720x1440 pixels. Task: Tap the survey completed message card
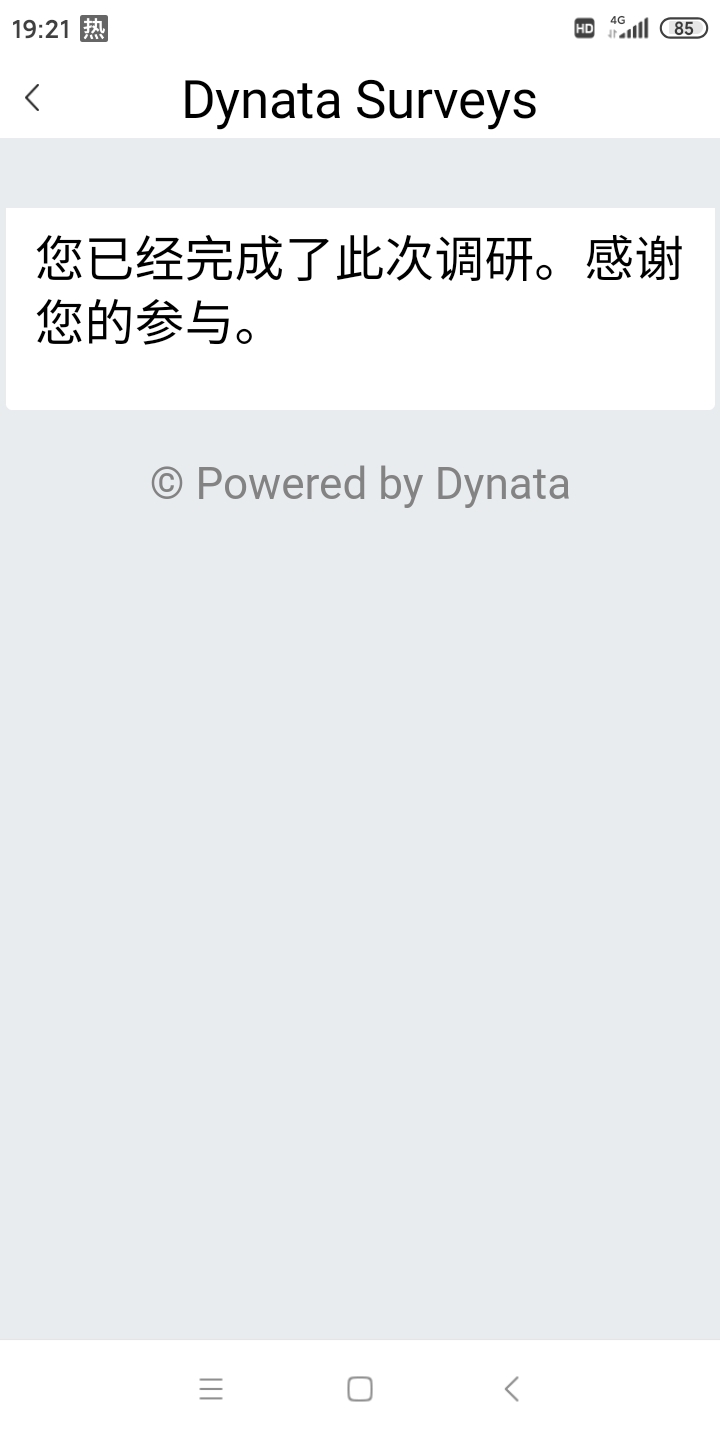[x=360, y=309]
